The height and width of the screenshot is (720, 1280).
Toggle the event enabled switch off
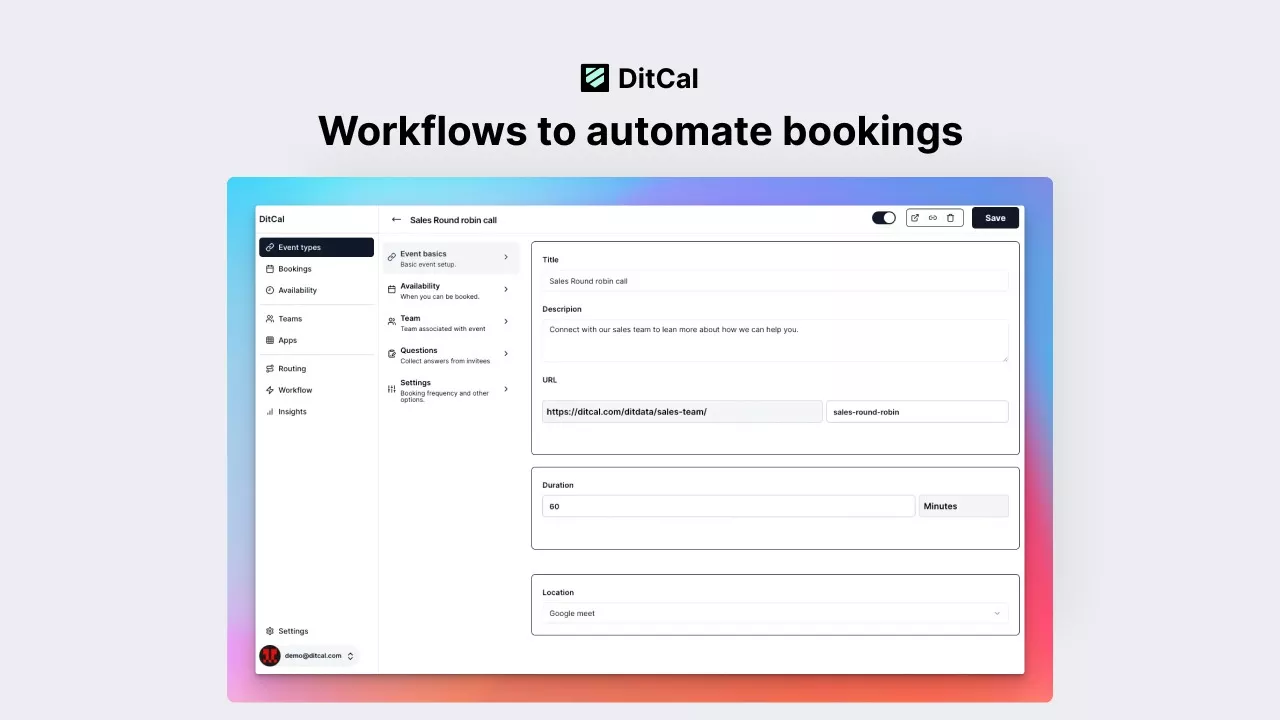(884, 218)
